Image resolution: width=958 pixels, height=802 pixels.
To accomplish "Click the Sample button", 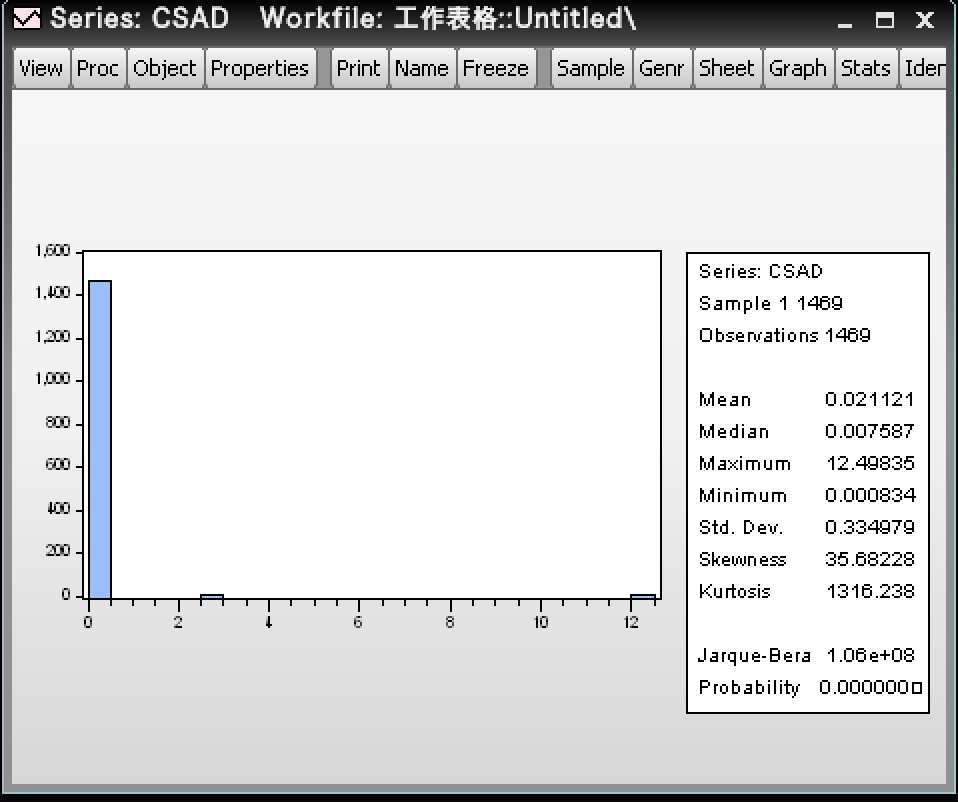I will click(591, 68).
